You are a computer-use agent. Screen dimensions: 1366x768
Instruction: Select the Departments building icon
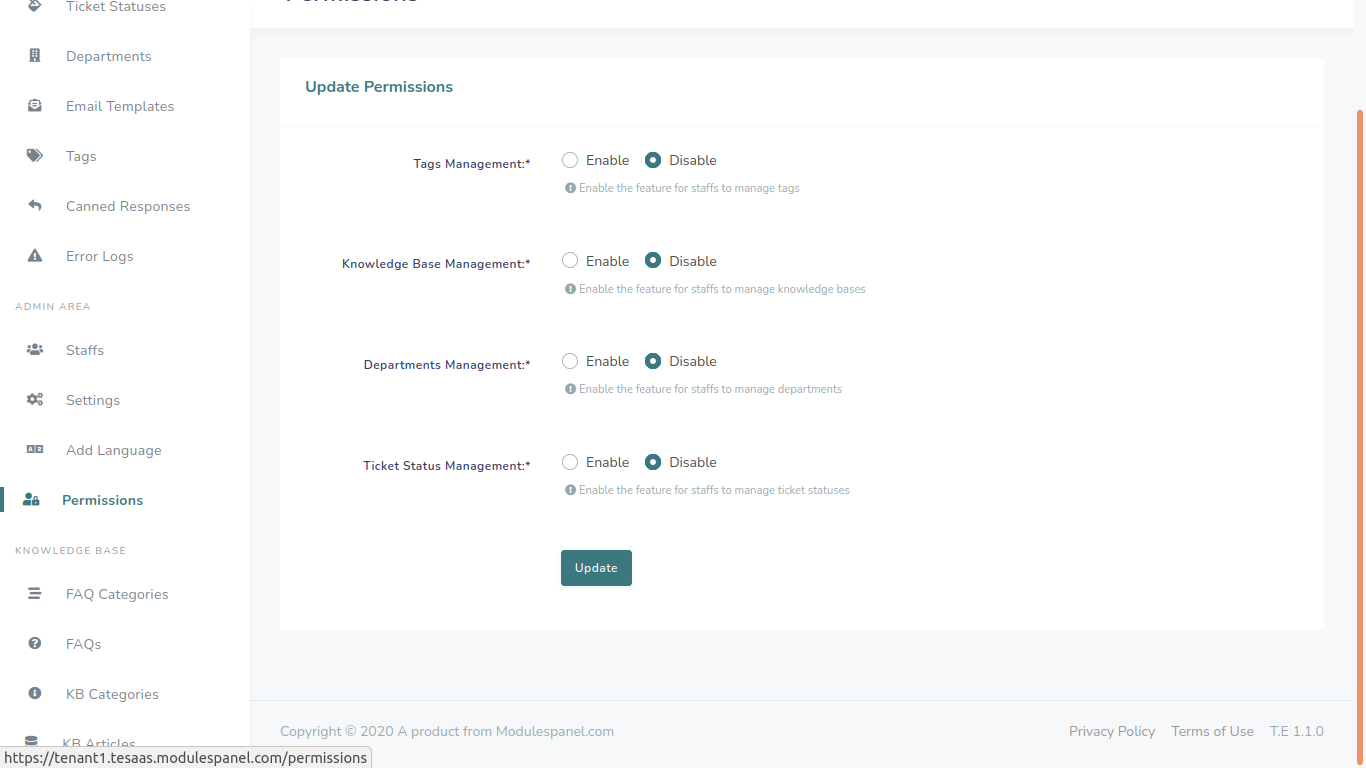(34, 55)
